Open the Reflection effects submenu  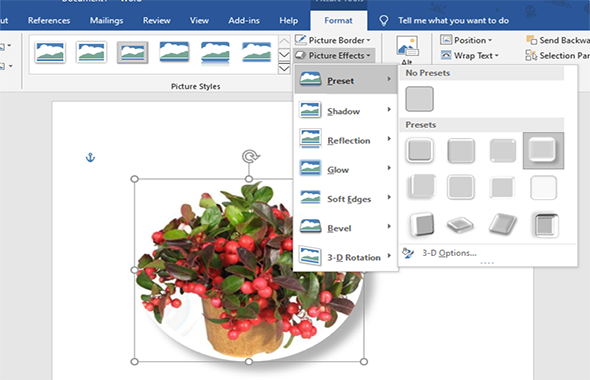coord(345,140)
